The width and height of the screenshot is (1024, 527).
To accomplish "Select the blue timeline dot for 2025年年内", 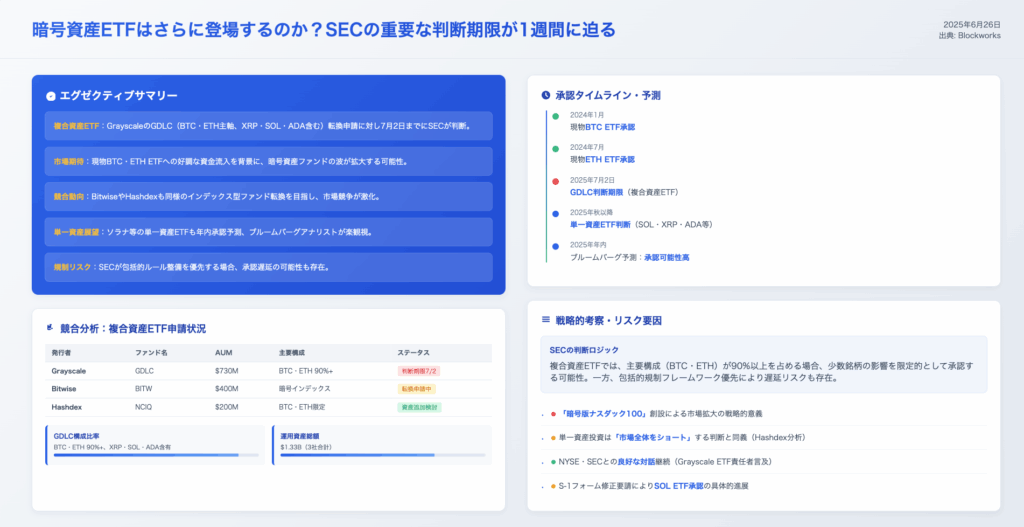I will coord(556,246).
